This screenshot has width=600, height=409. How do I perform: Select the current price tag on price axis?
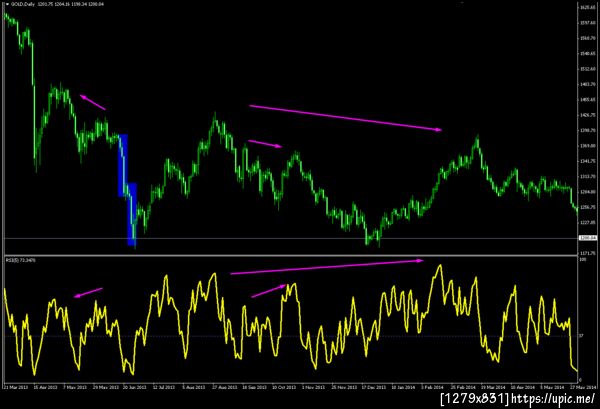click(588, 238)
